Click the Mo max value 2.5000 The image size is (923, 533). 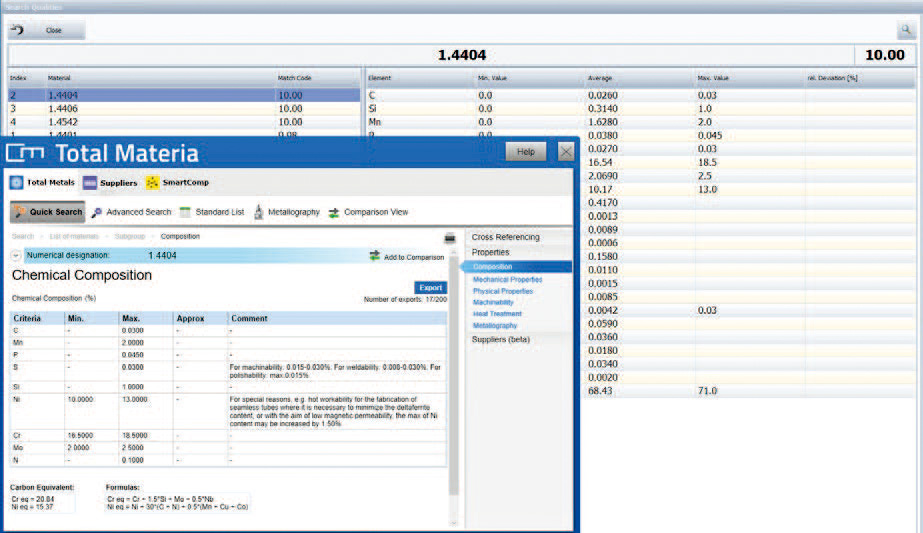[x=132, y=448]
